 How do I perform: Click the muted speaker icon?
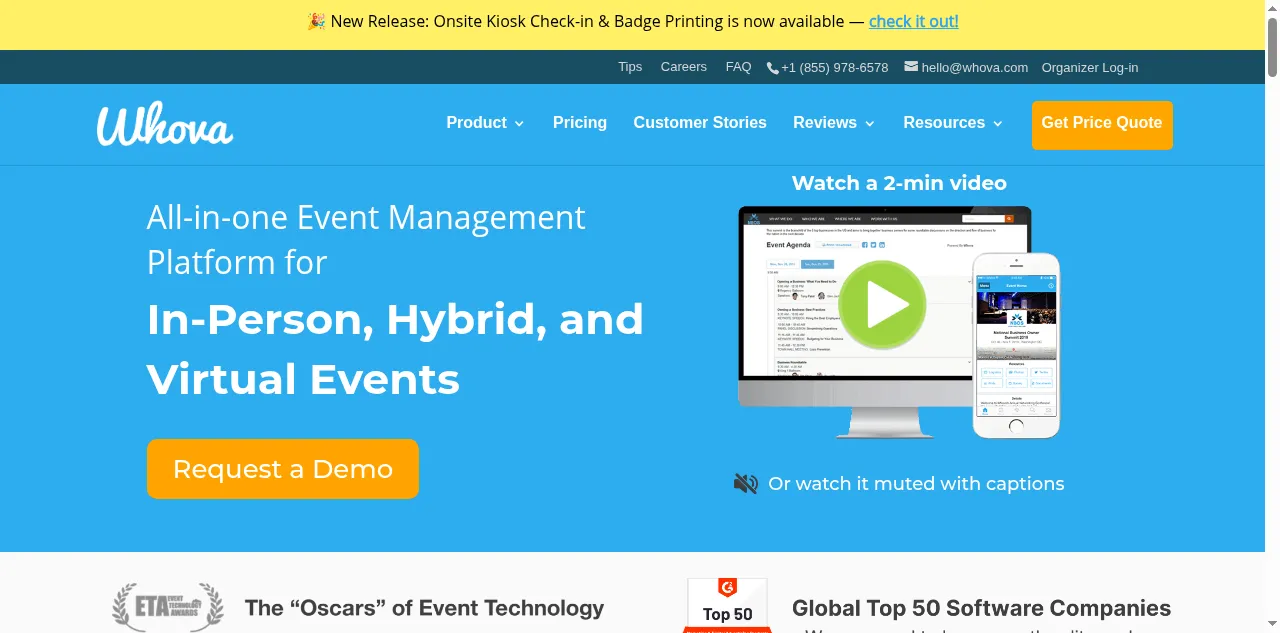[745, 484]
